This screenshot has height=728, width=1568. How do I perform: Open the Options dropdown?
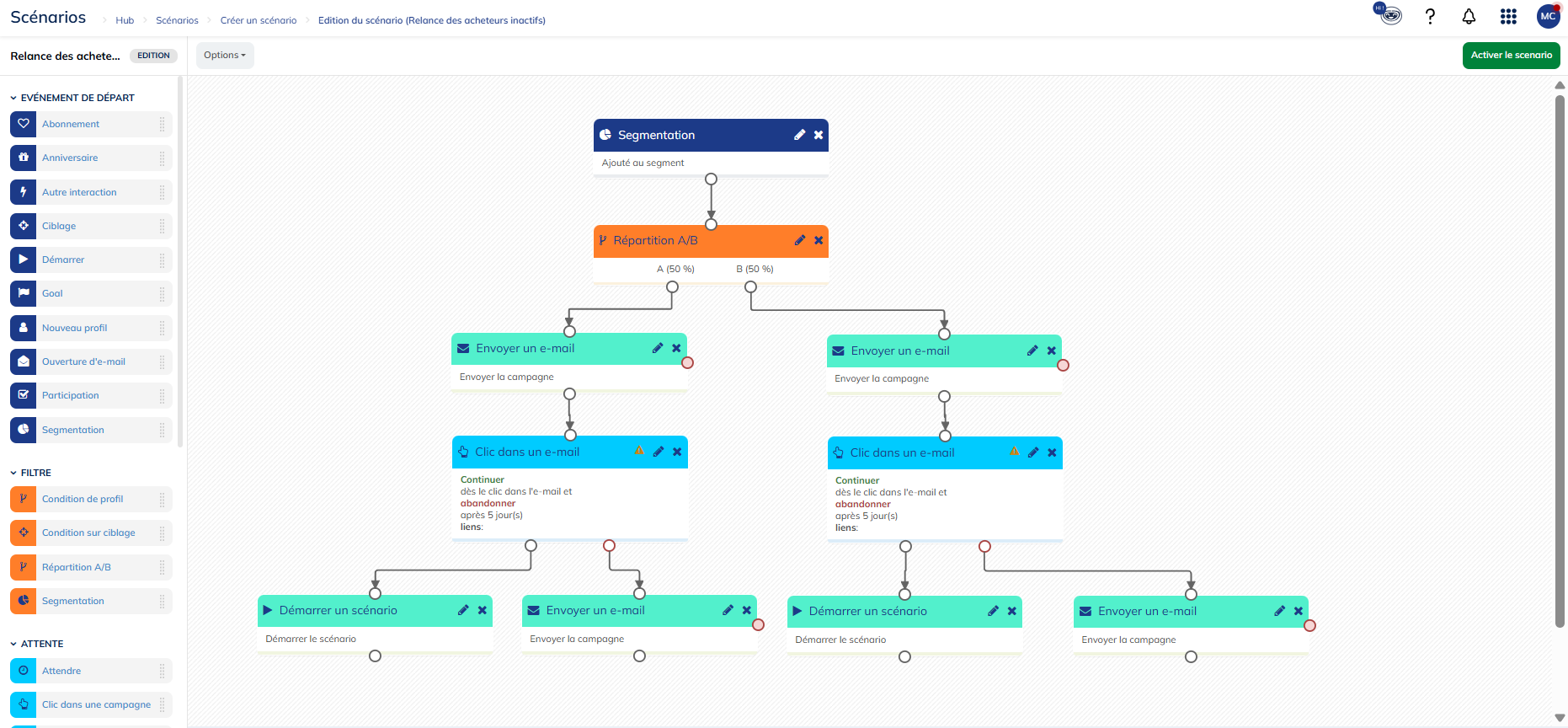pyautogui.click(x=225, y=56)
